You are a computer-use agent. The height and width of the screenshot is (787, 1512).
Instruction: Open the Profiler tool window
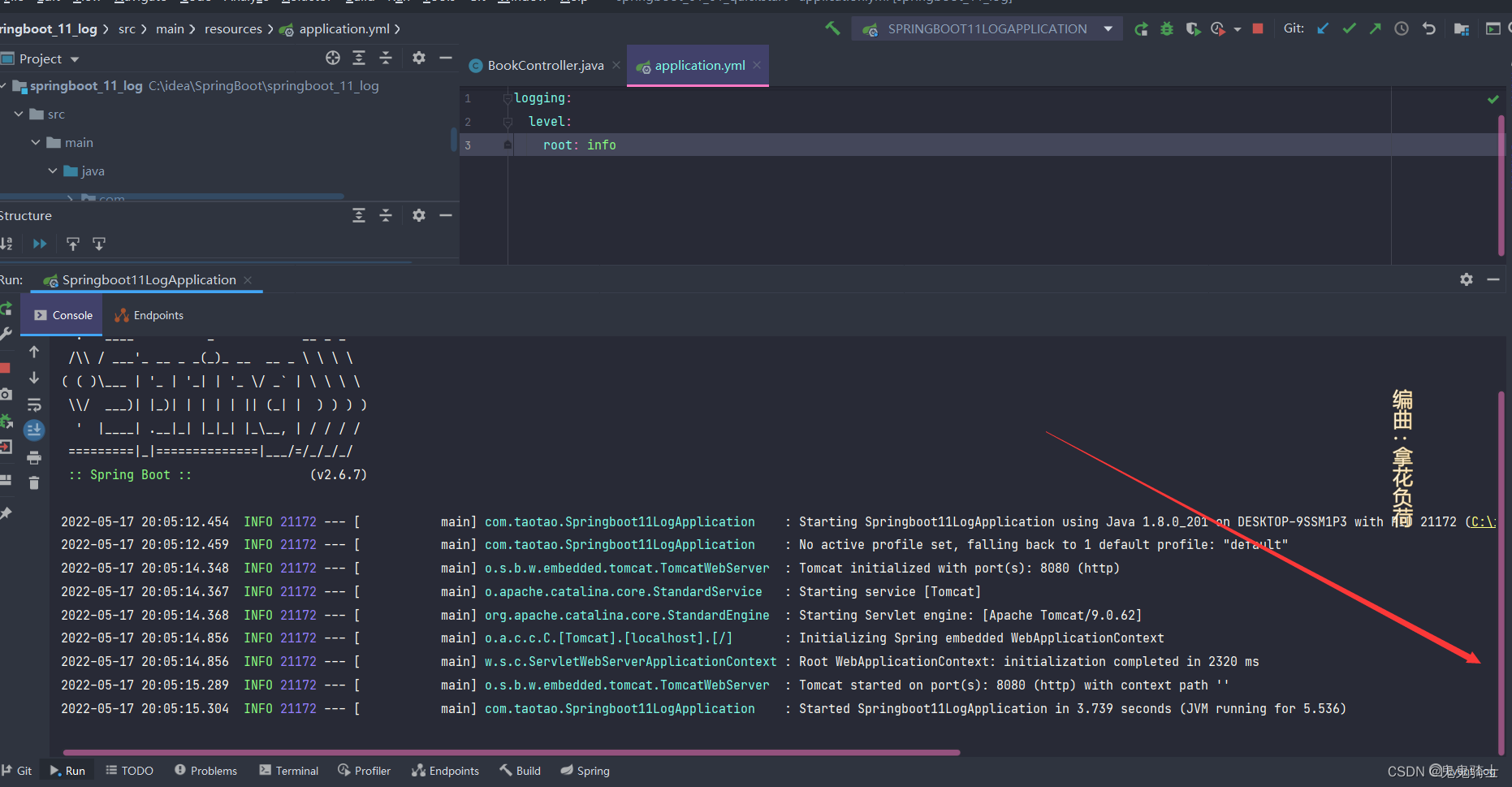click(365, 771)
